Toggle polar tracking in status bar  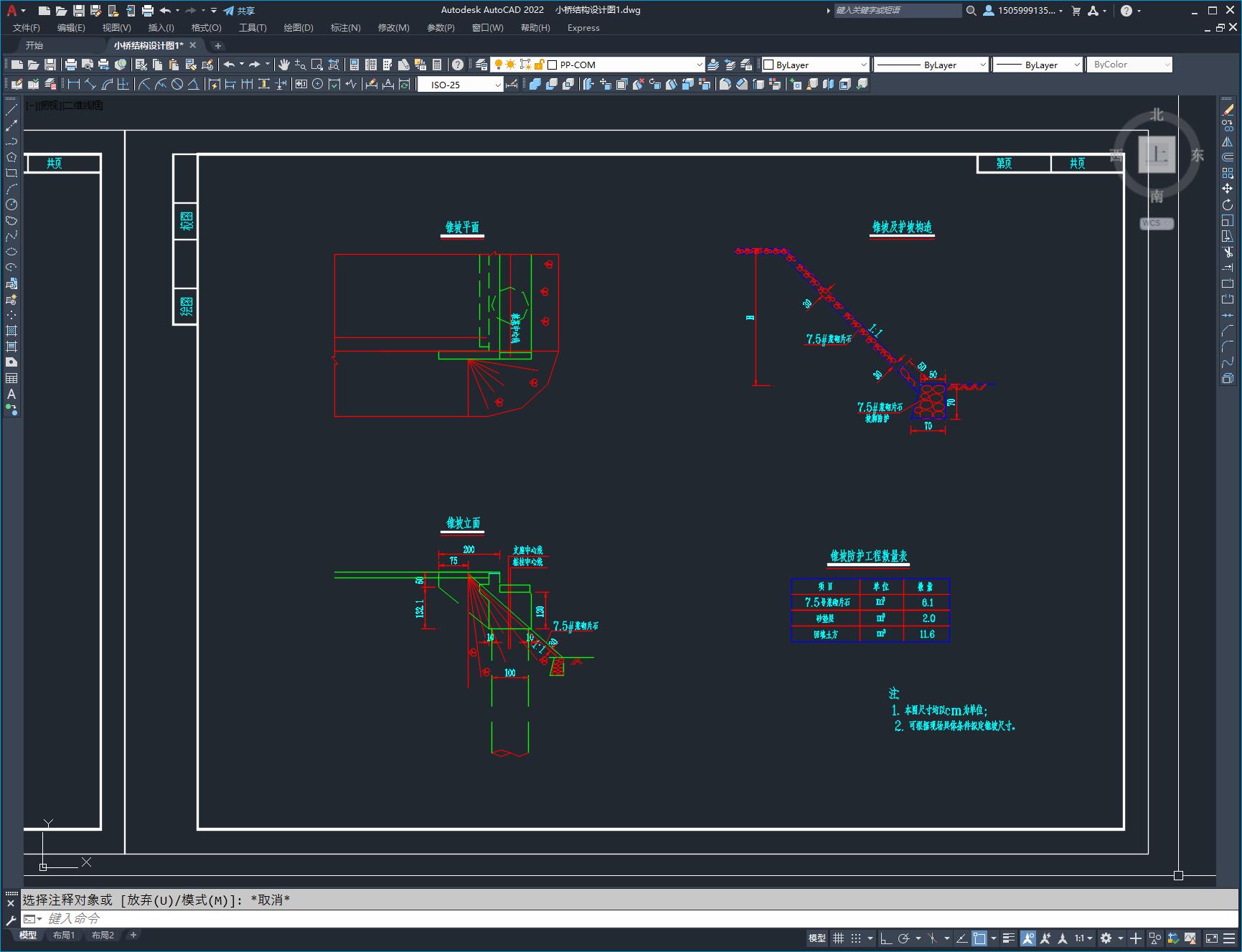[x=903, y=938]
